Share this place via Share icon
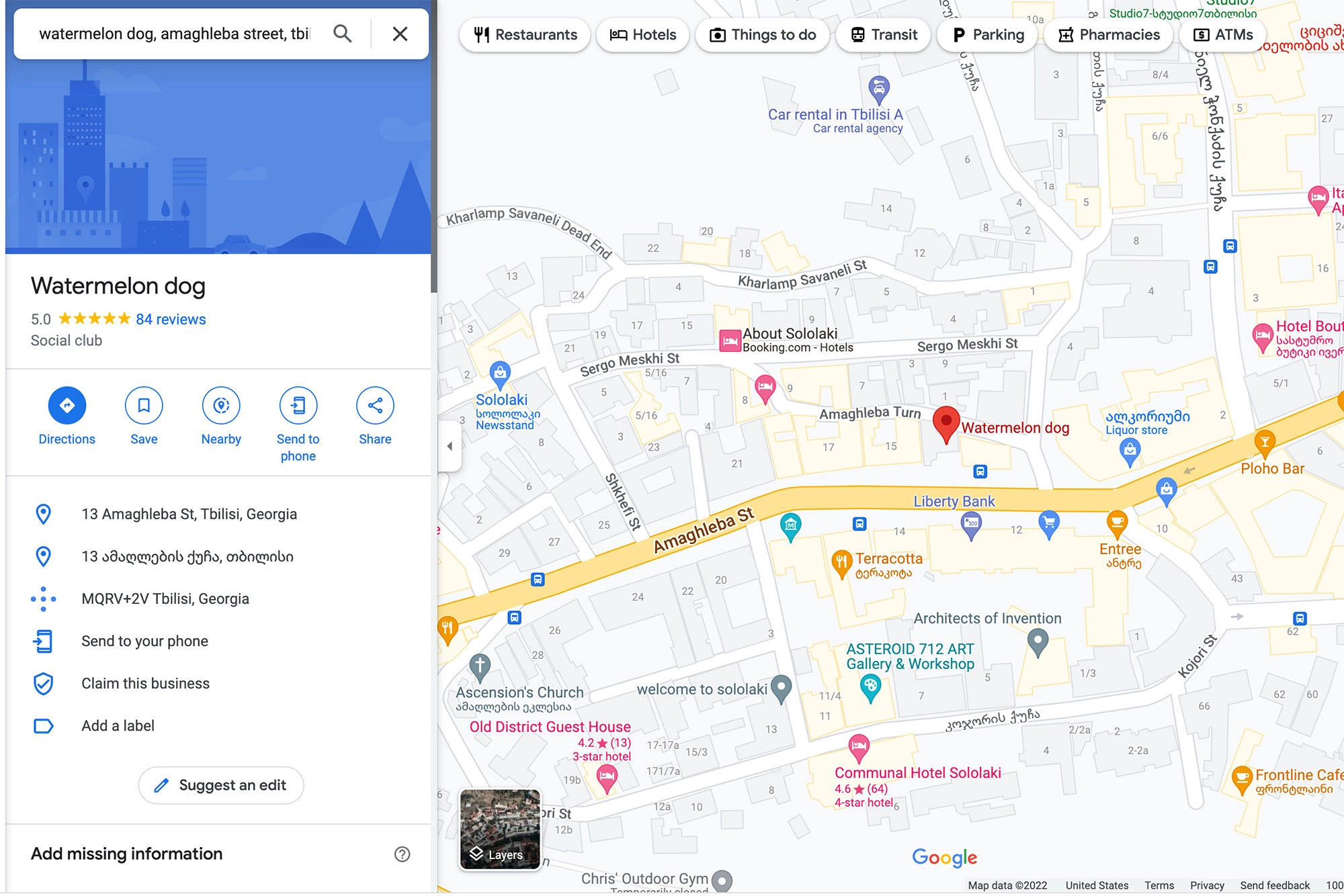Screen dimensions: 1344x896 pos(375,406)
